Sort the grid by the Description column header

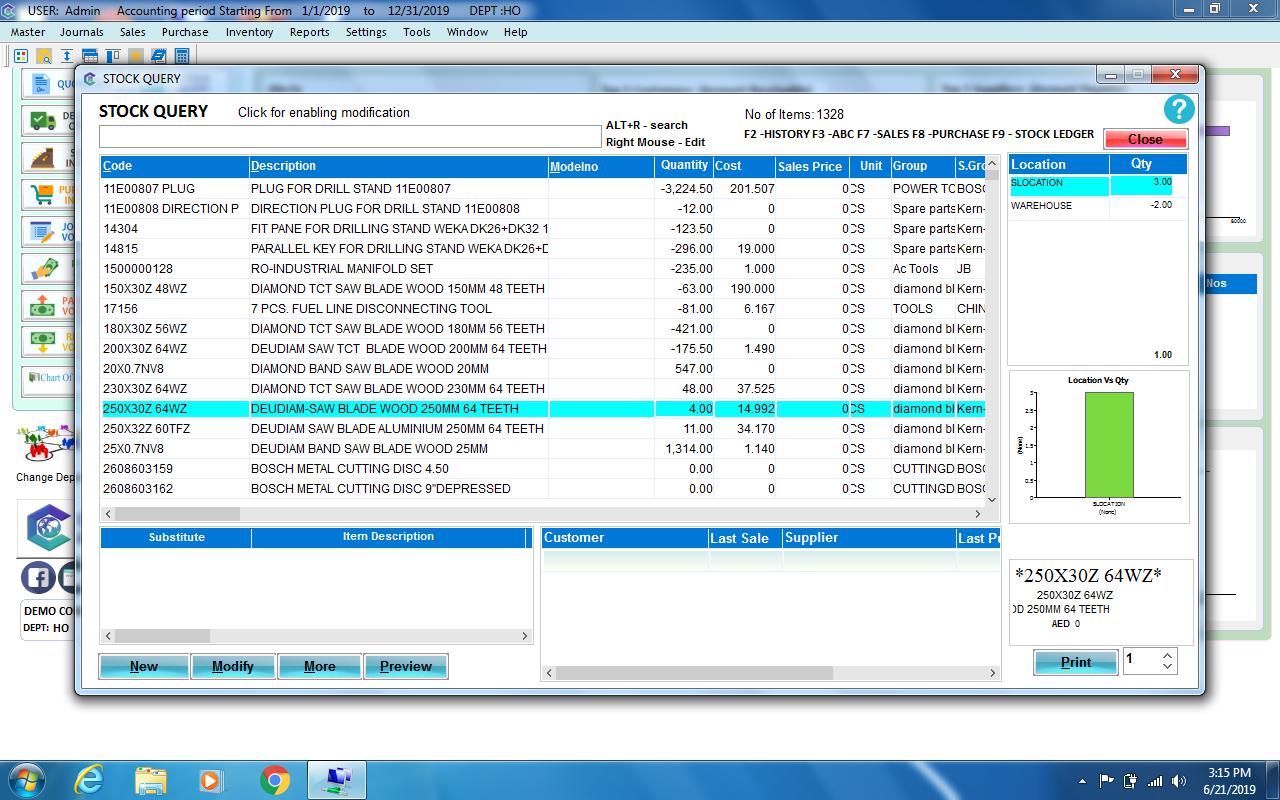[283, 166]
